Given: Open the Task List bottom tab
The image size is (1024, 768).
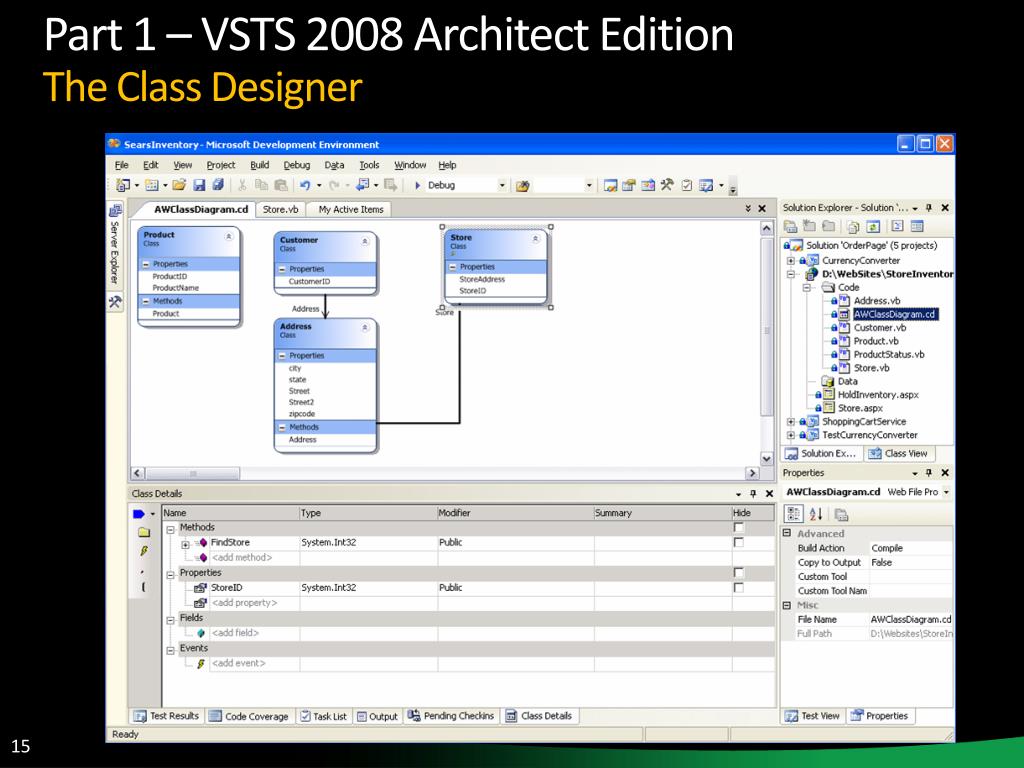Looking at the screenshot, I should point(323,716).
